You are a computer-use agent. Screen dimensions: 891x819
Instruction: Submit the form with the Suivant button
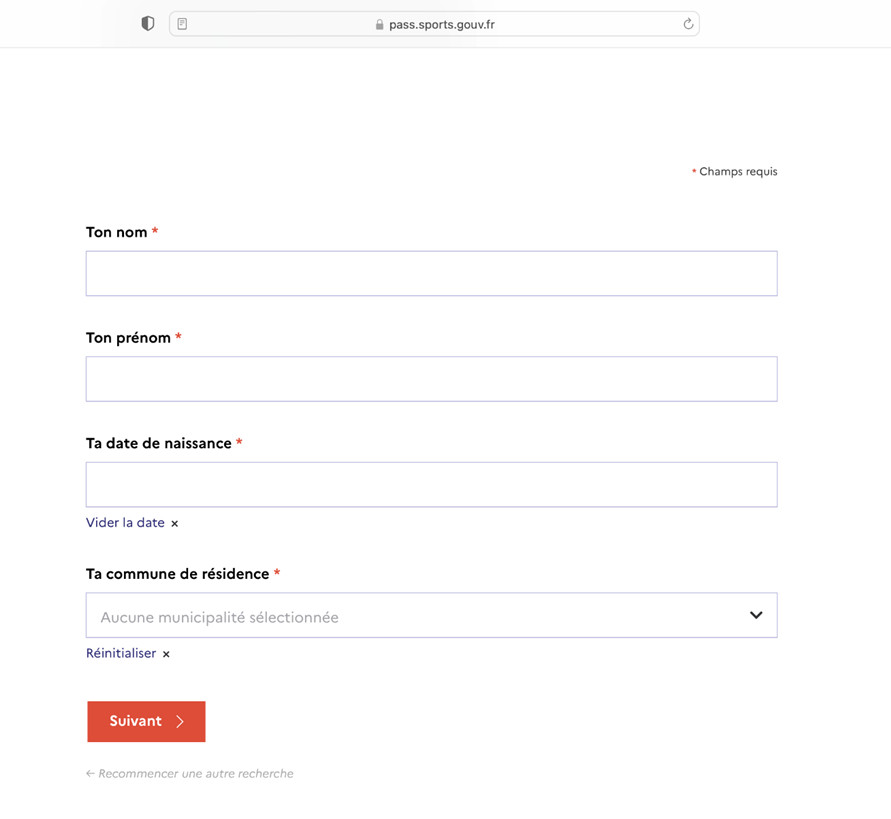[146, 721]
